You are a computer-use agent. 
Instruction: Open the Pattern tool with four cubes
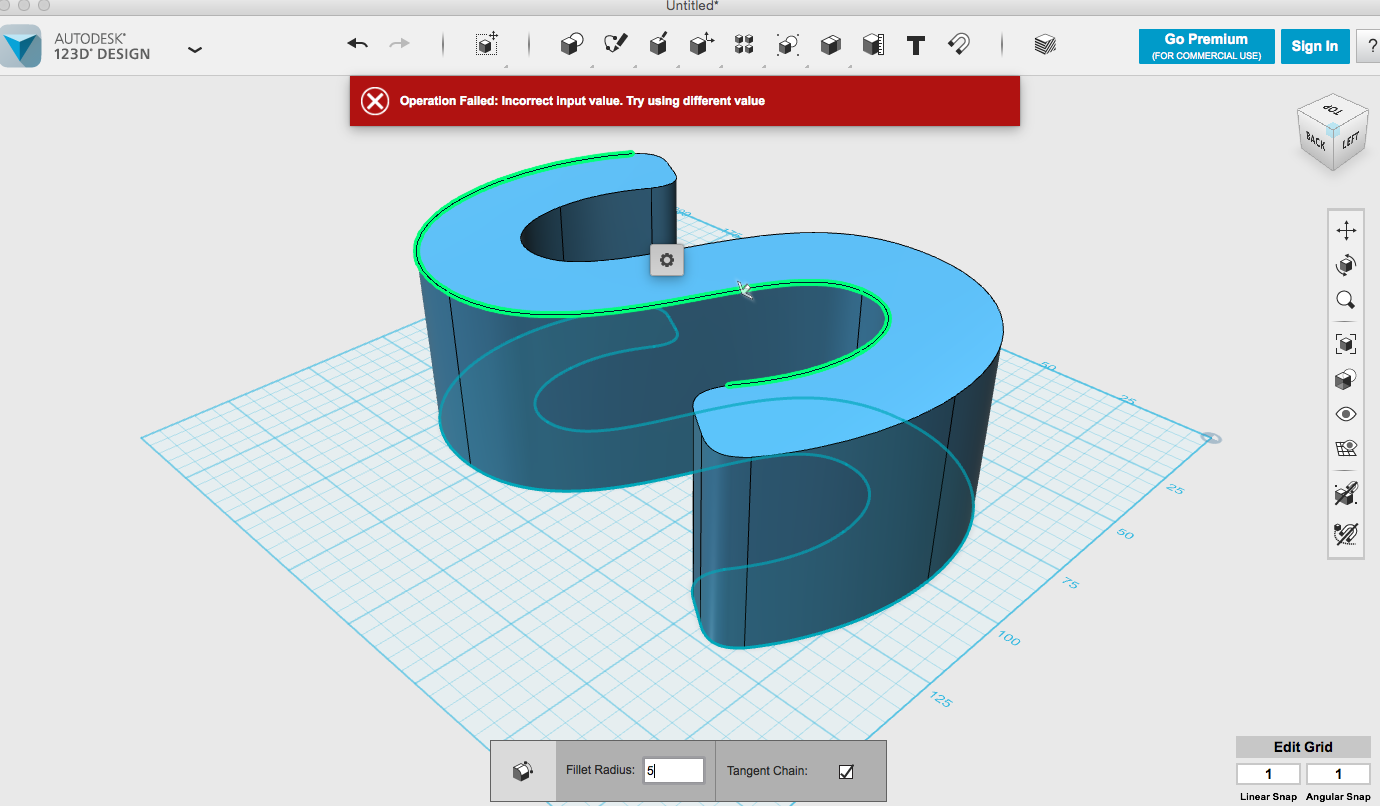tap(744, 44)
